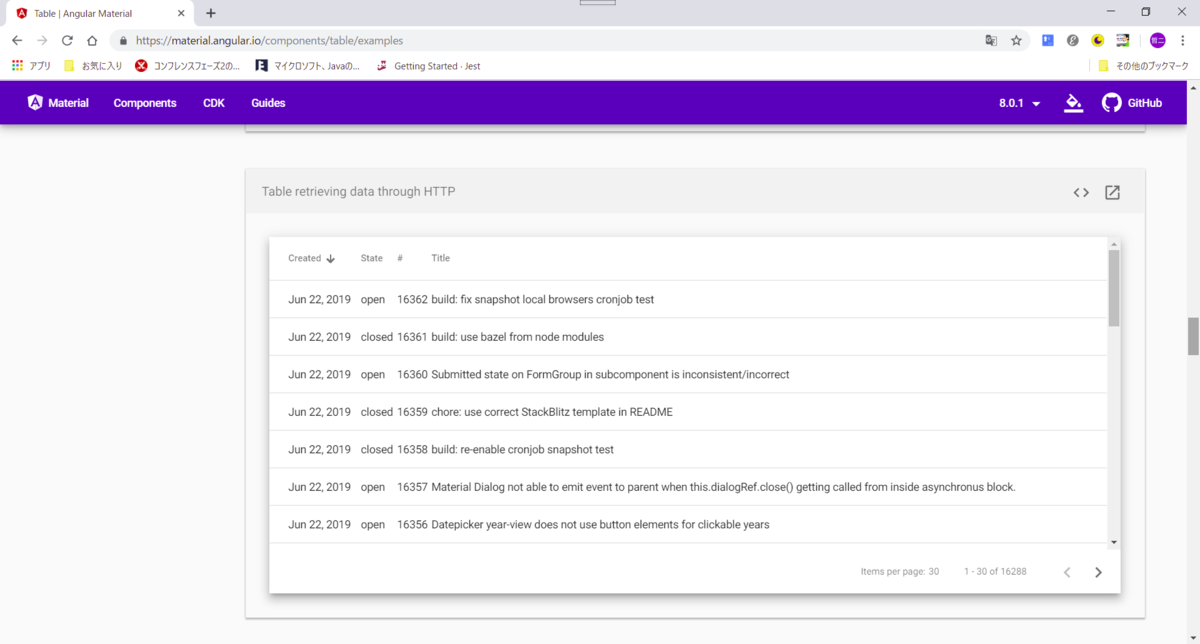Viewport: 1200px width, 644px height.
Task: Click the Chrome profile avatar icon
Action: coord(1156,40)
